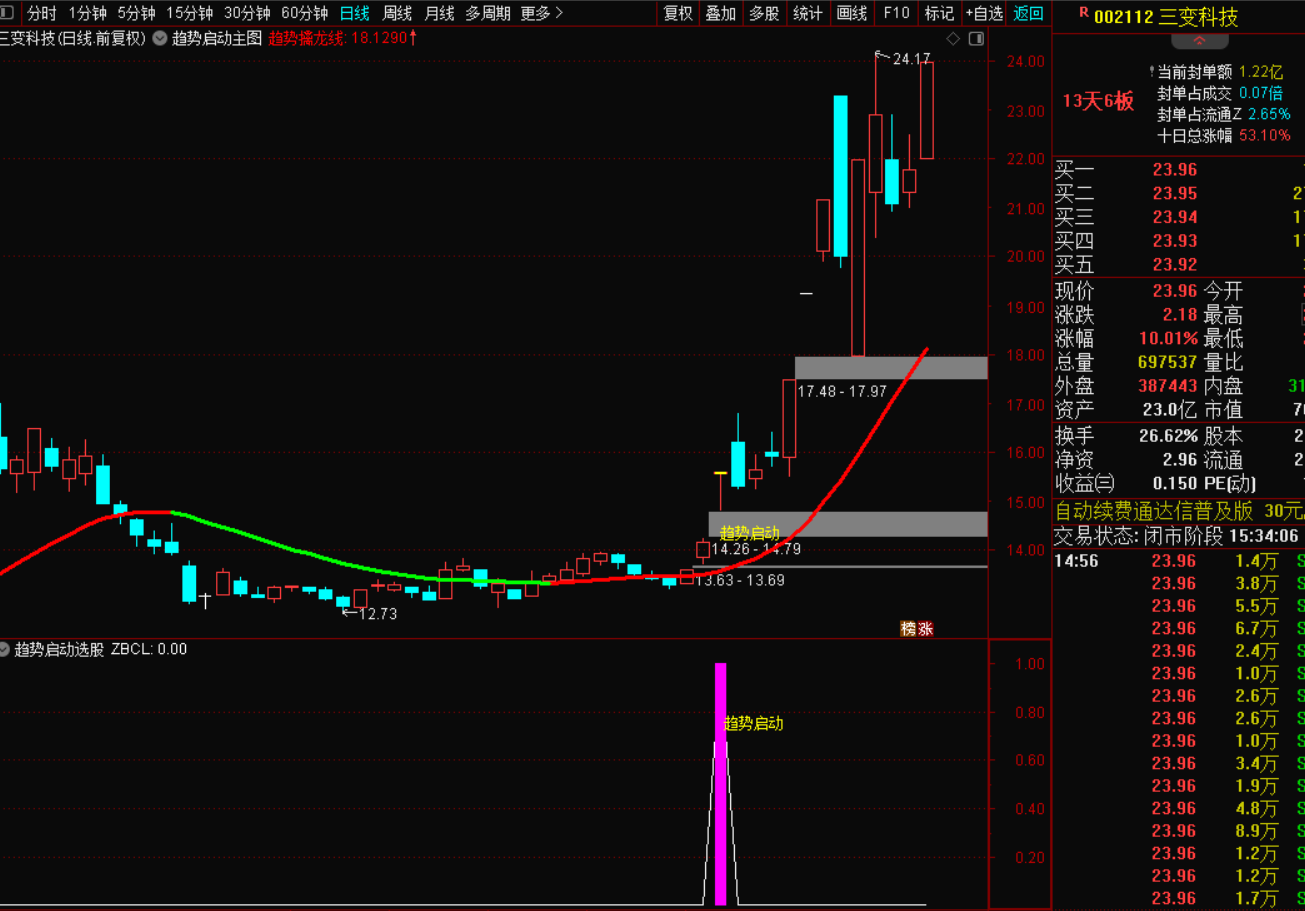Image resolution: width=1305 pixels, height=911 pixels.
Task: Collapse the red chevron under the stock name
Action: (1198, 42)
